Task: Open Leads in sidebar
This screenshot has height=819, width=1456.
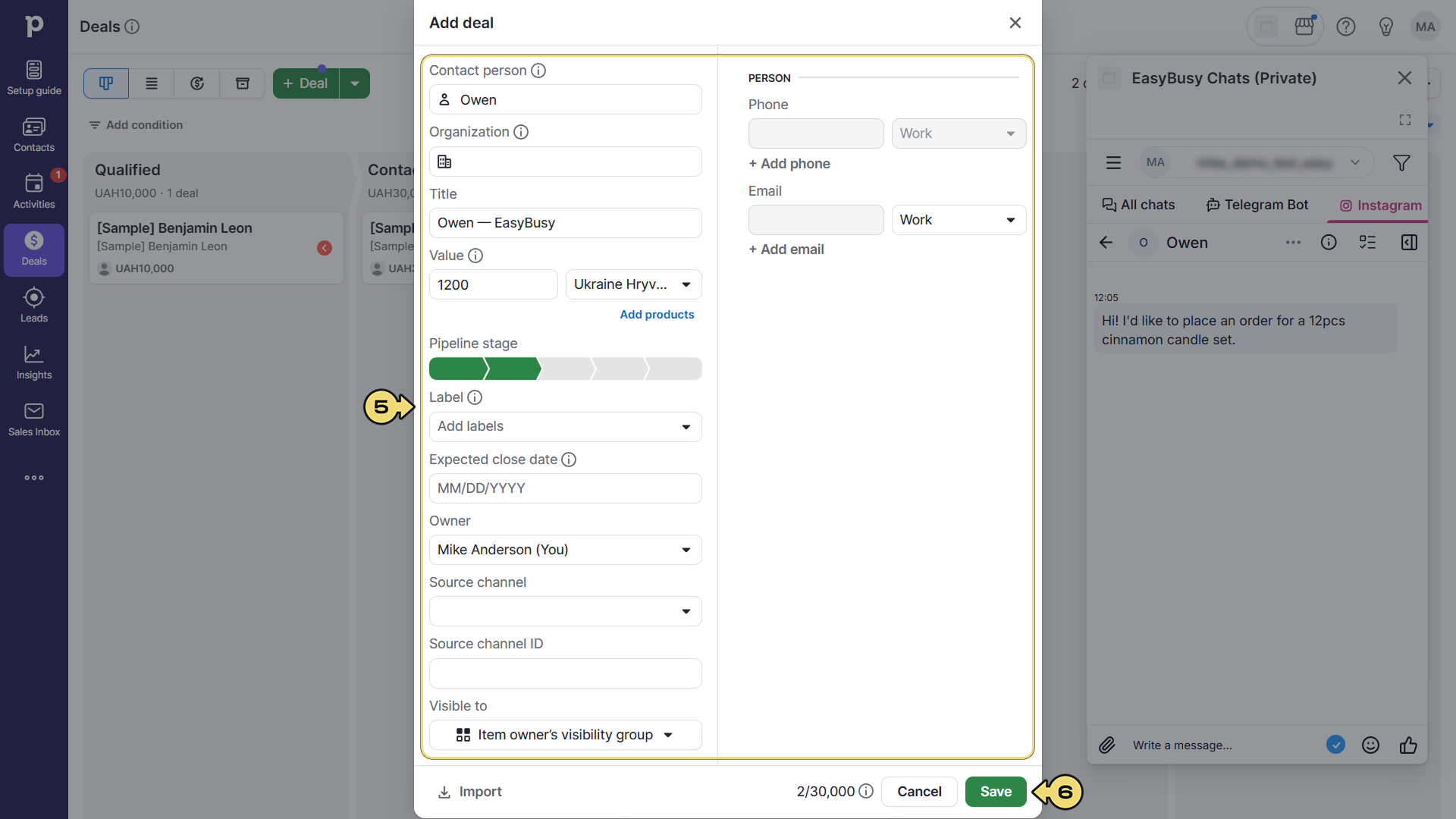Action: [x=34, y=306]
